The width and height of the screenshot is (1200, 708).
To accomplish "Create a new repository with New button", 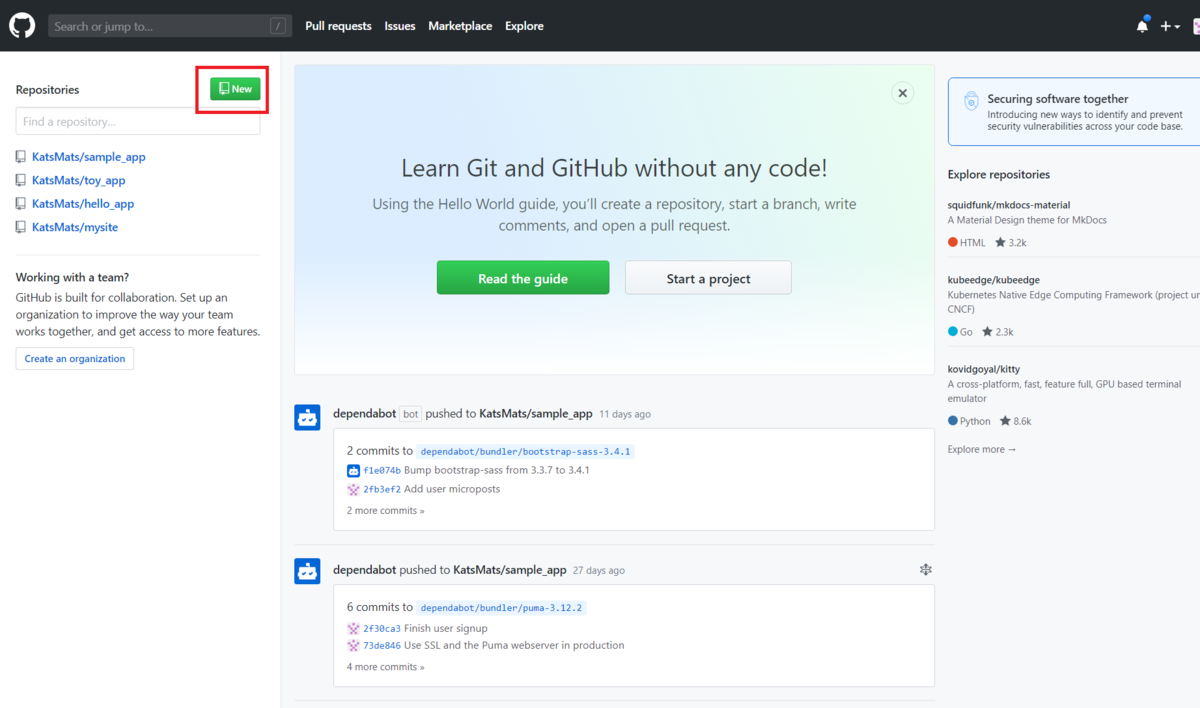I will coord(235,89).
